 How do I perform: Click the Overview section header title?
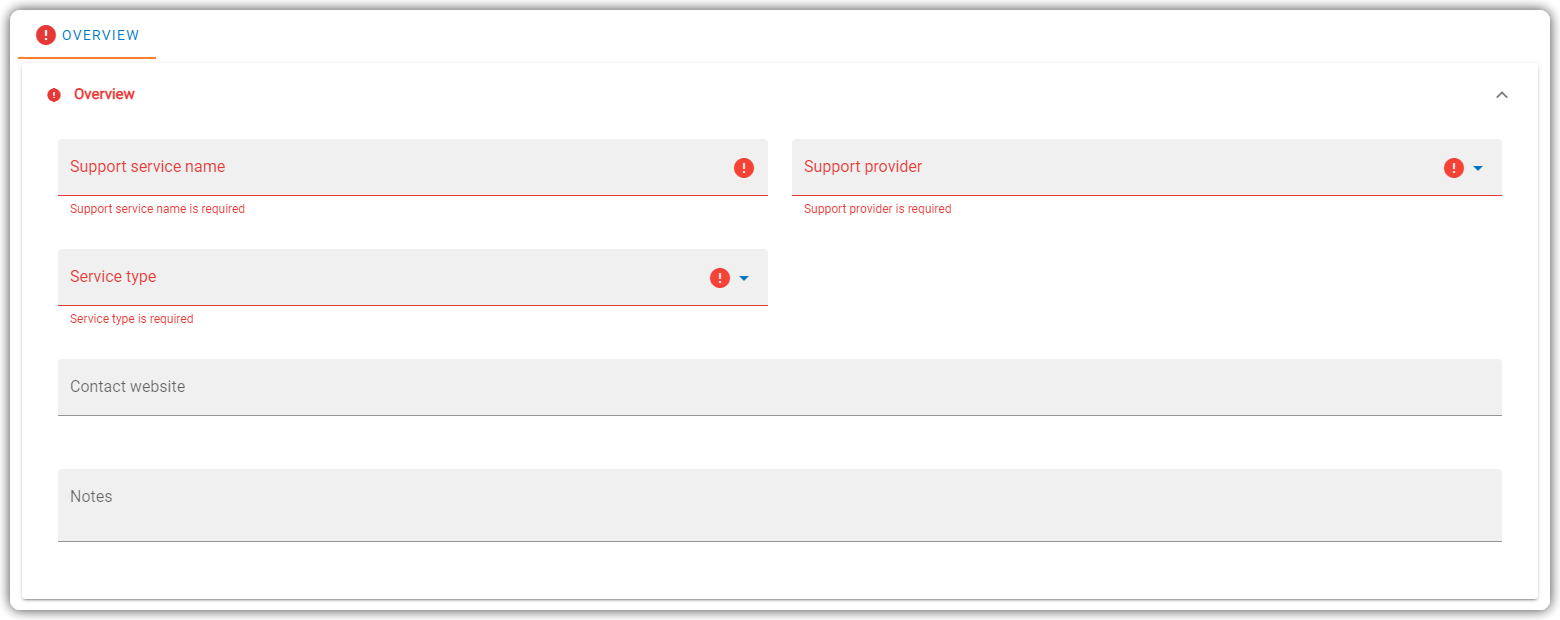[104, 94]
